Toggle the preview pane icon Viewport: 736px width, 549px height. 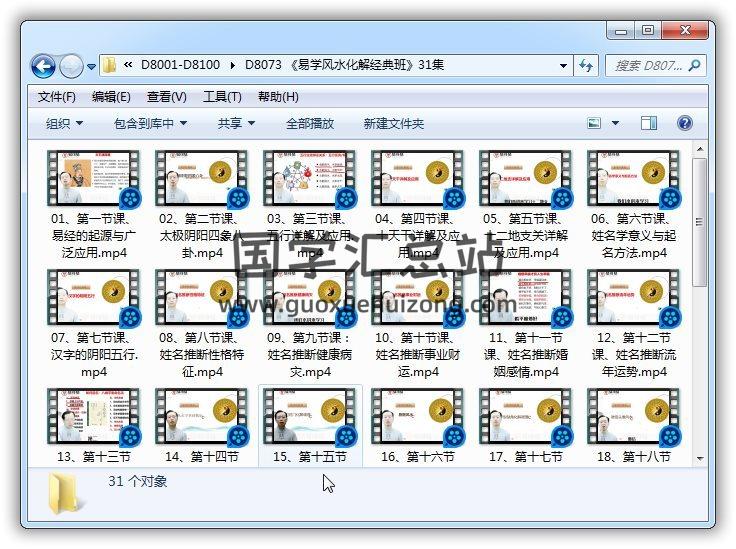pos(649,124)
